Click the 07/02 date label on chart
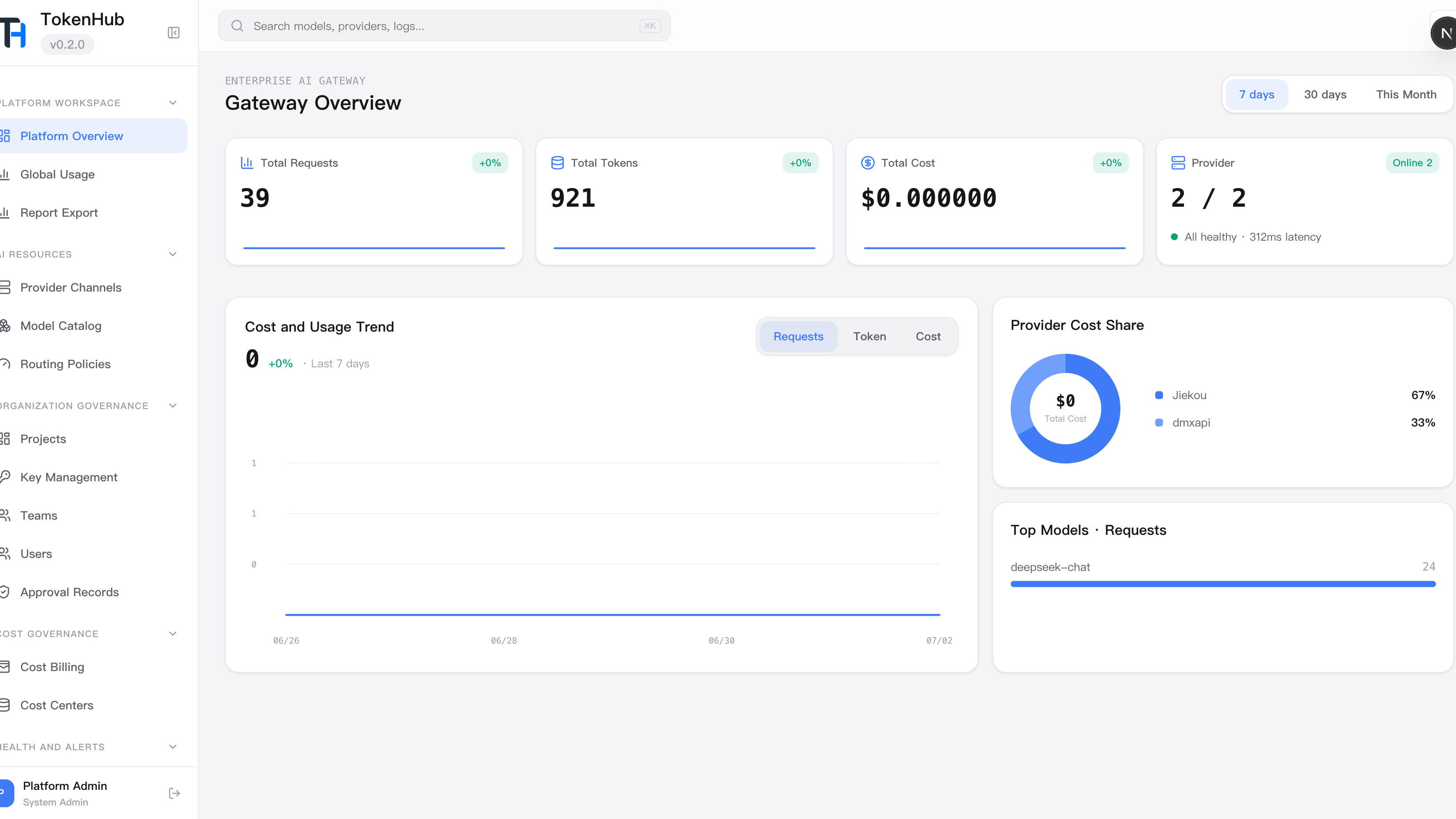The width and height of the screenshot is (1456, 819). click(939, 641)
